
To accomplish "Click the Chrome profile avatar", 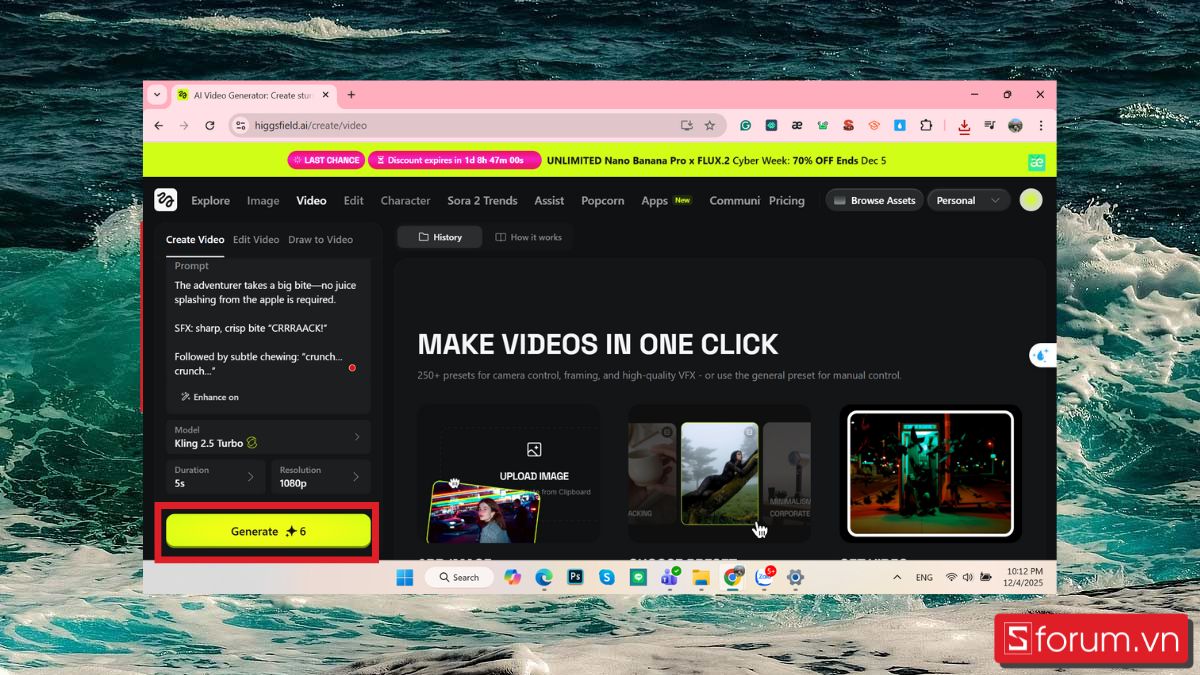I will (x=1015, y=125).
